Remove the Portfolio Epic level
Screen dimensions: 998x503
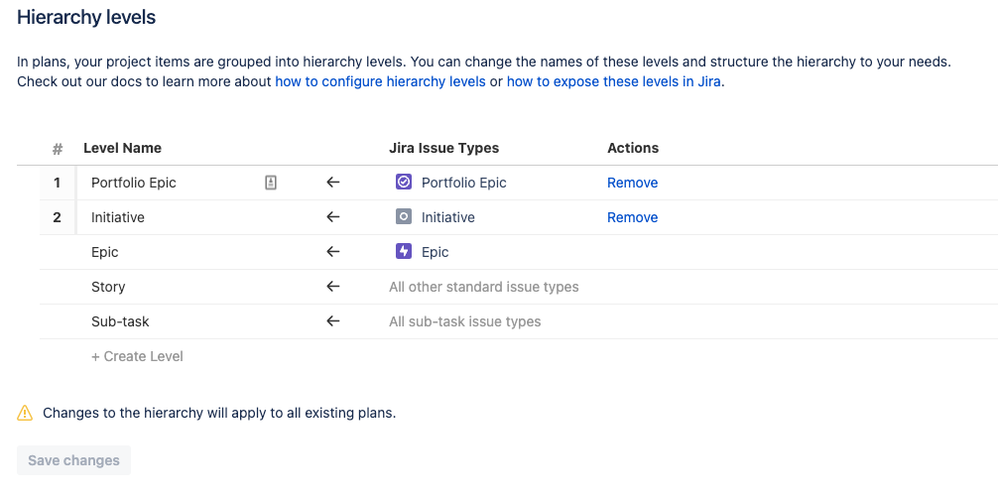coord(632,183)
